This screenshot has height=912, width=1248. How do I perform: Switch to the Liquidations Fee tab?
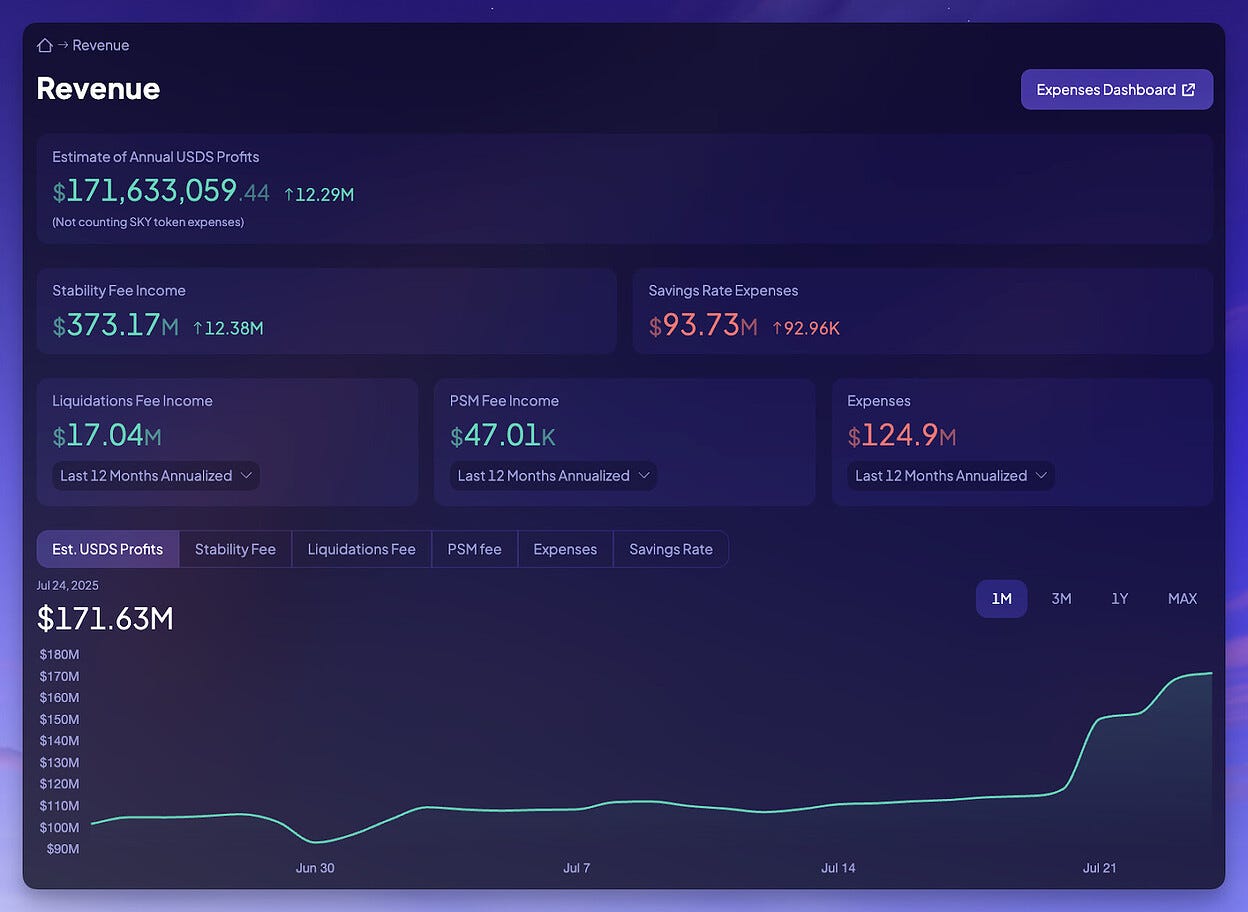pos(361,549)
